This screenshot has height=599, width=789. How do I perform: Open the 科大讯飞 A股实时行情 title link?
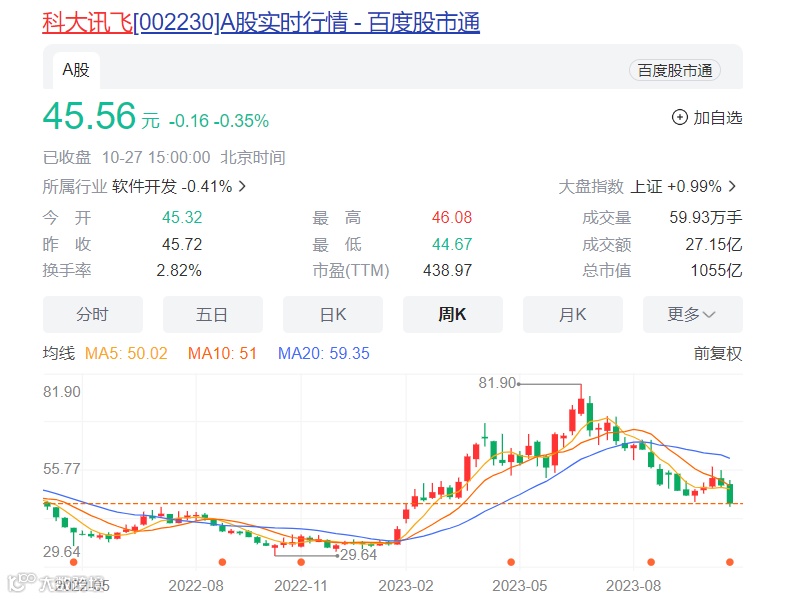(261, 23)
